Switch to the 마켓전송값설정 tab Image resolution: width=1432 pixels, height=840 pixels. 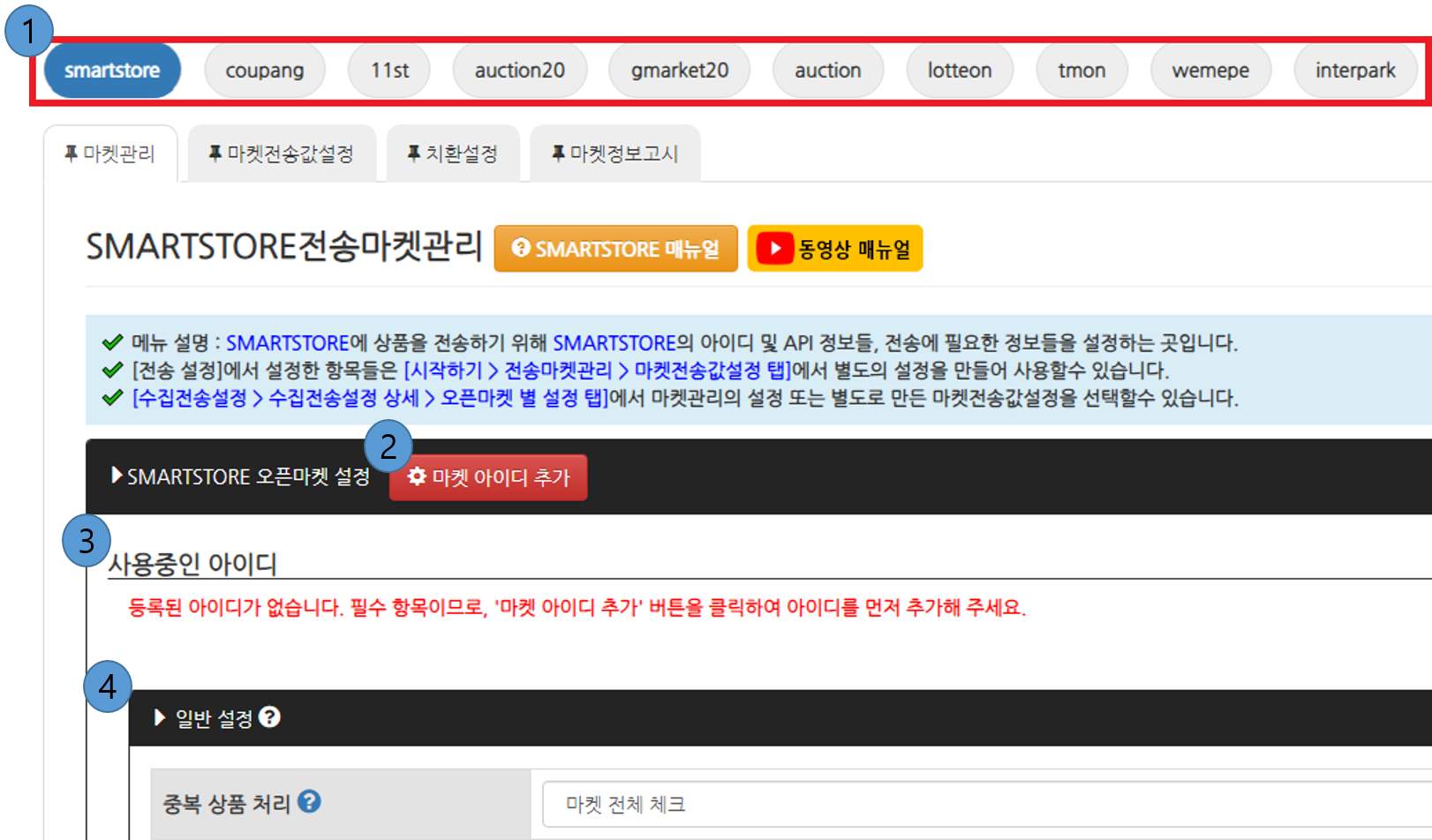(x=282, y=154)
